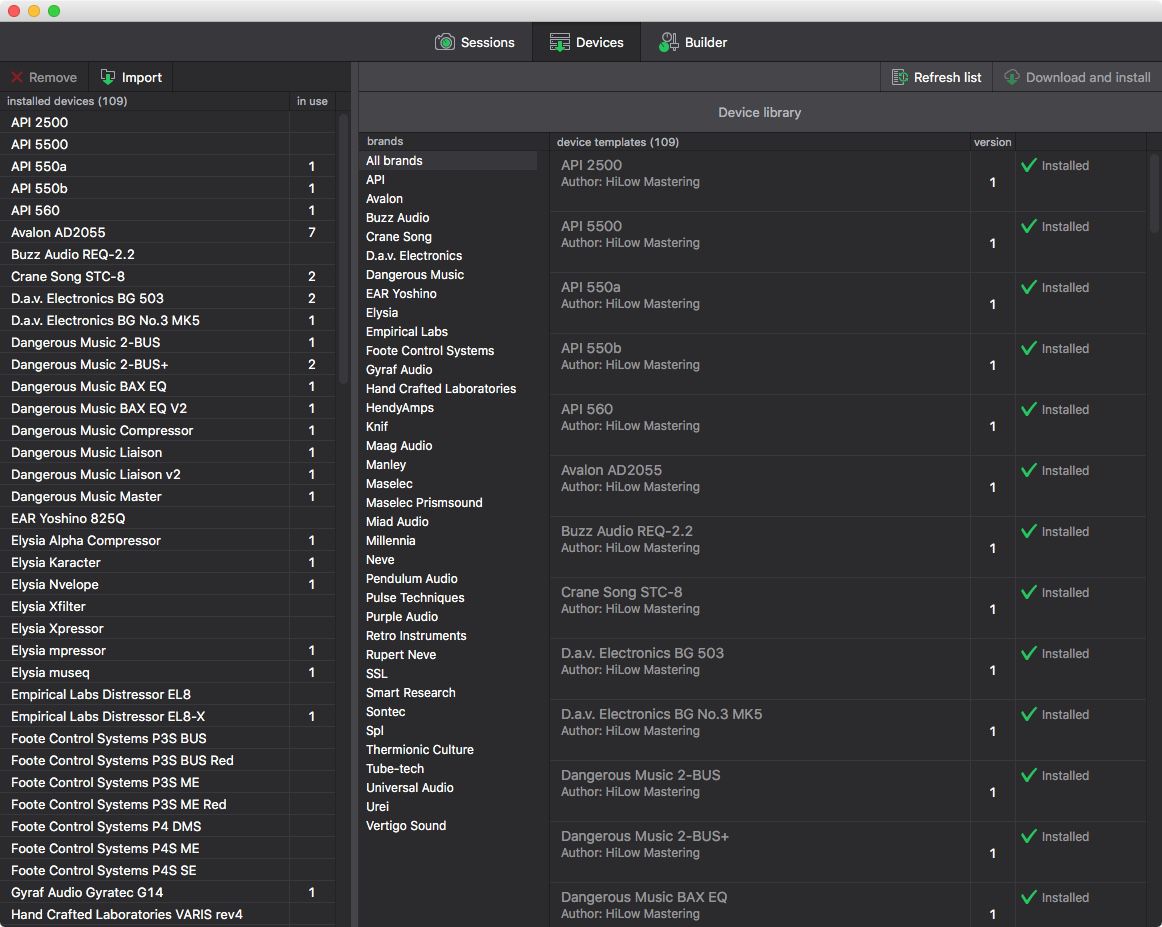The height and width of the screenshot is (927, 1162).
Task: Filter by Vertigo Sound brand
Action: (448, 825)
